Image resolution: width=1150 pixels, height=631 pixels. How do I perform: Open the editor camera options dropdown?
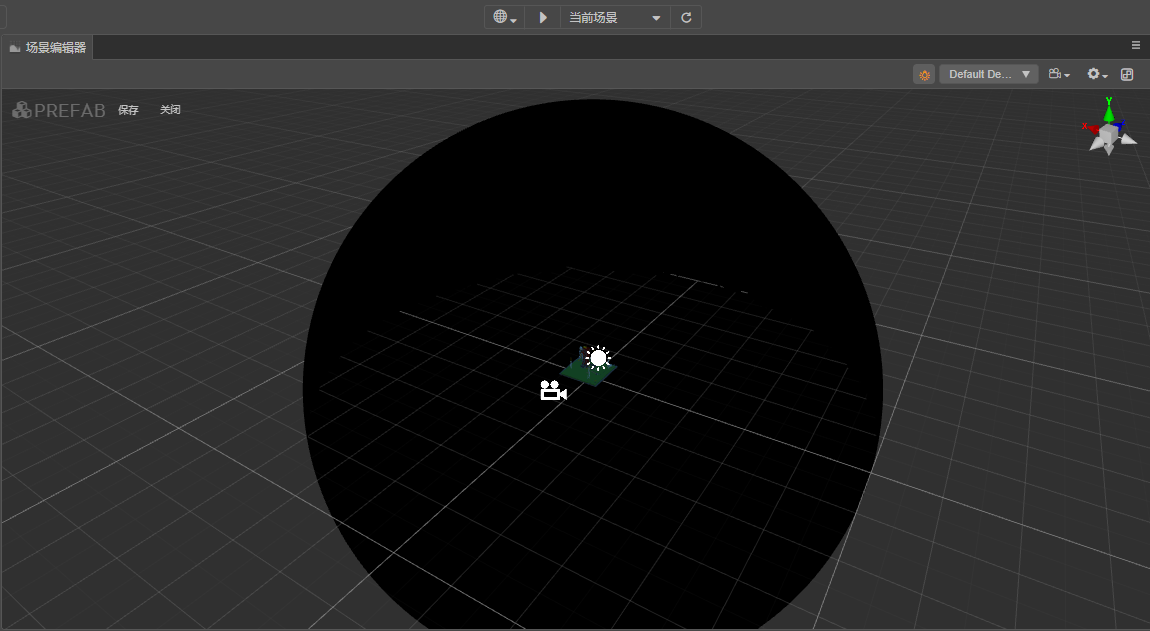tap(1059, 74)
